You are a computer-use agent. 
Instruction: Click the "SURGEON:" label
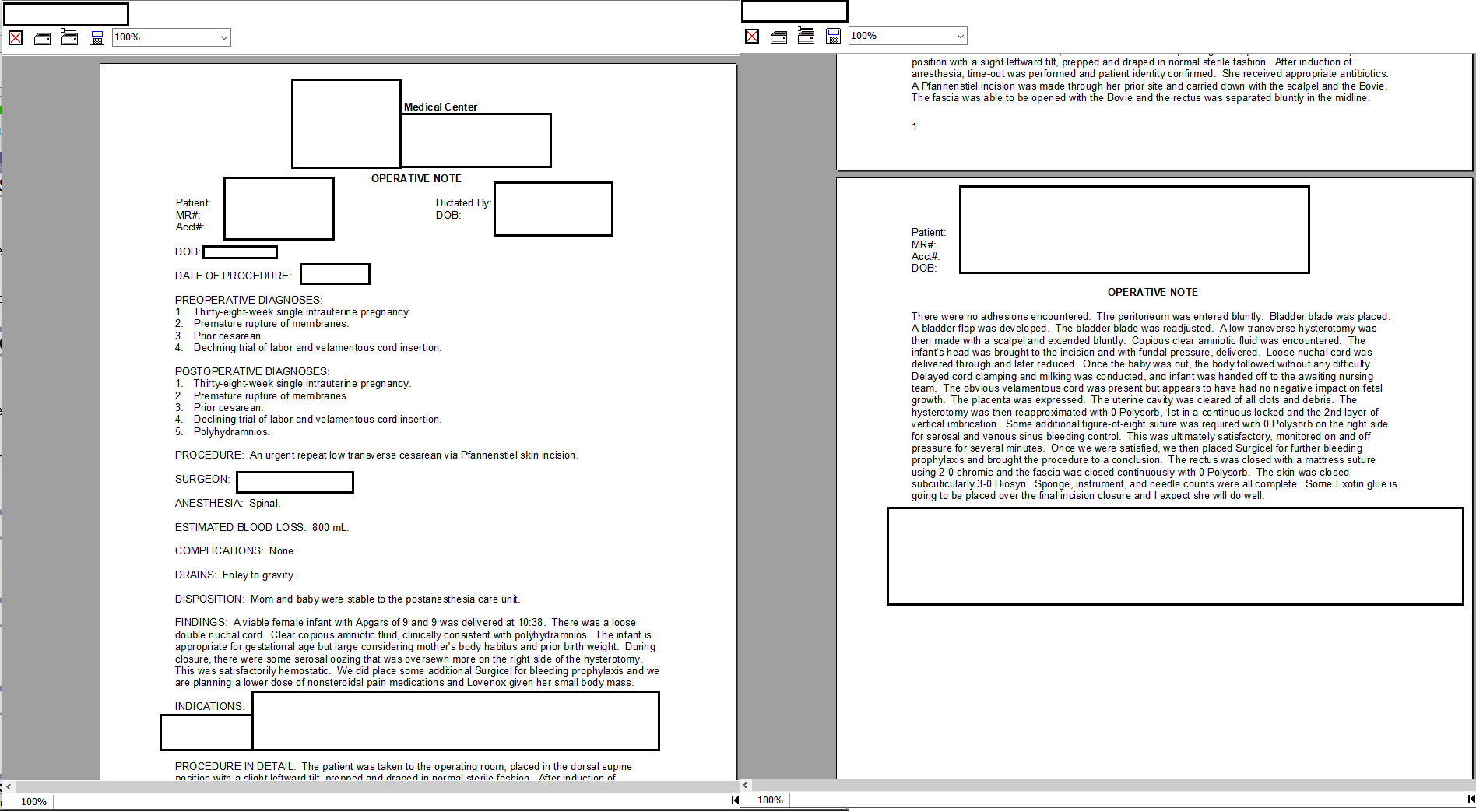(x=202, y=479)
